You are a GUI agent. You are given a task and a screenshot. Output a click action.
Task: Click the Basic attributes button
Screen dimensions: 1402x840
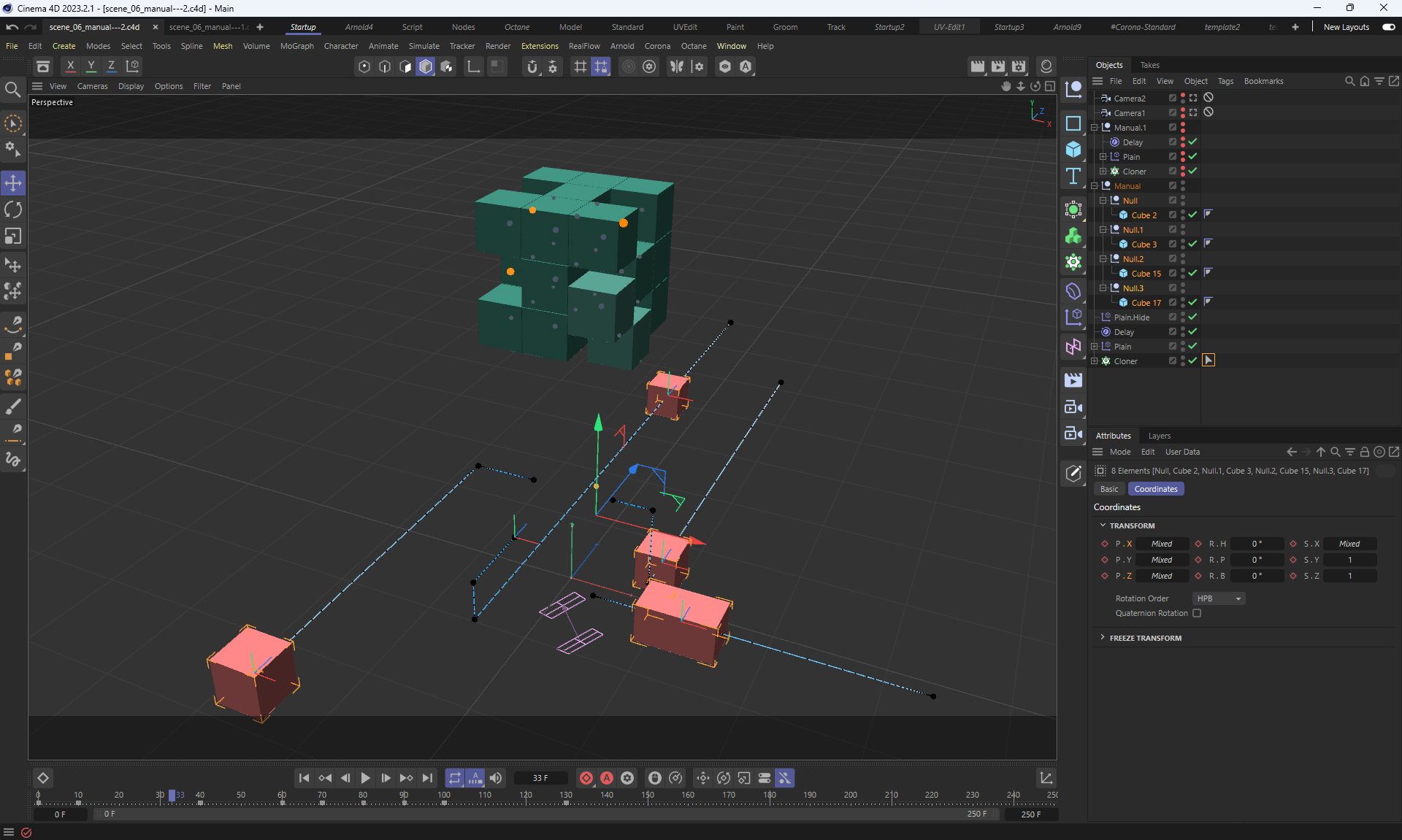tap(1108, 489)
